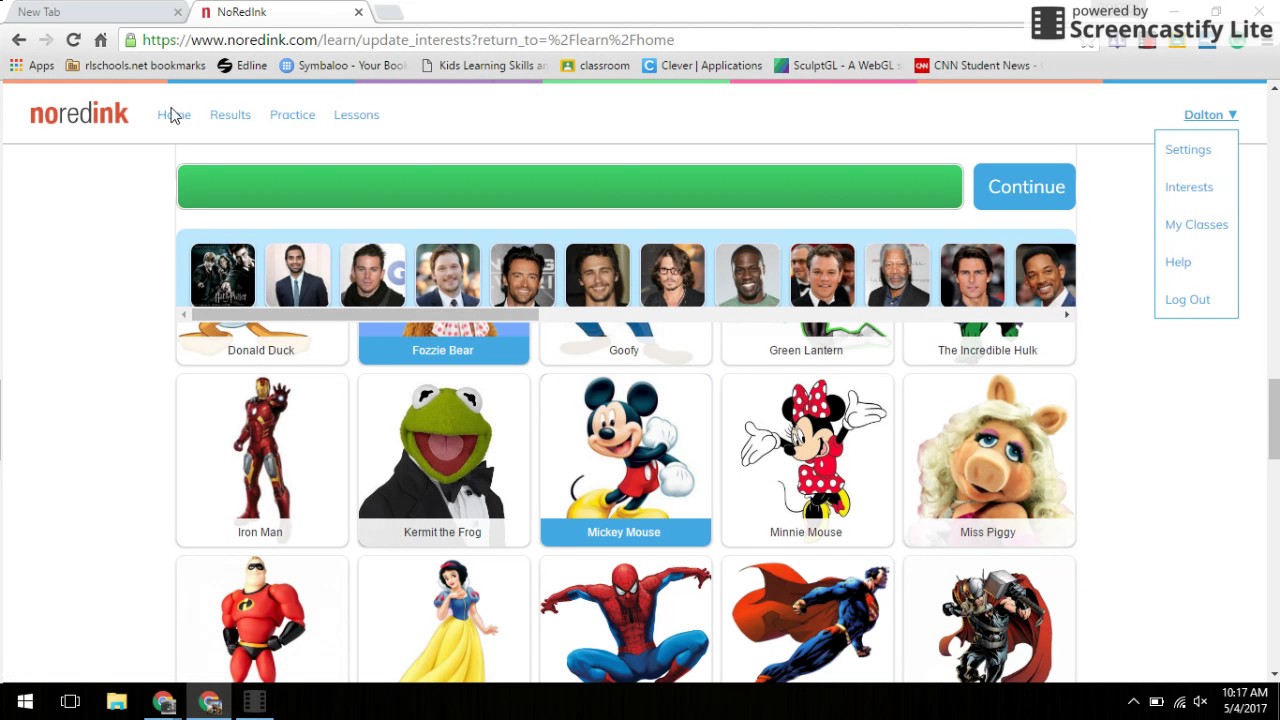The width and height of the screenshot is (1280, 720).
Task: Open the Clever Applications bookmark
Action: (x=702, y=66)
